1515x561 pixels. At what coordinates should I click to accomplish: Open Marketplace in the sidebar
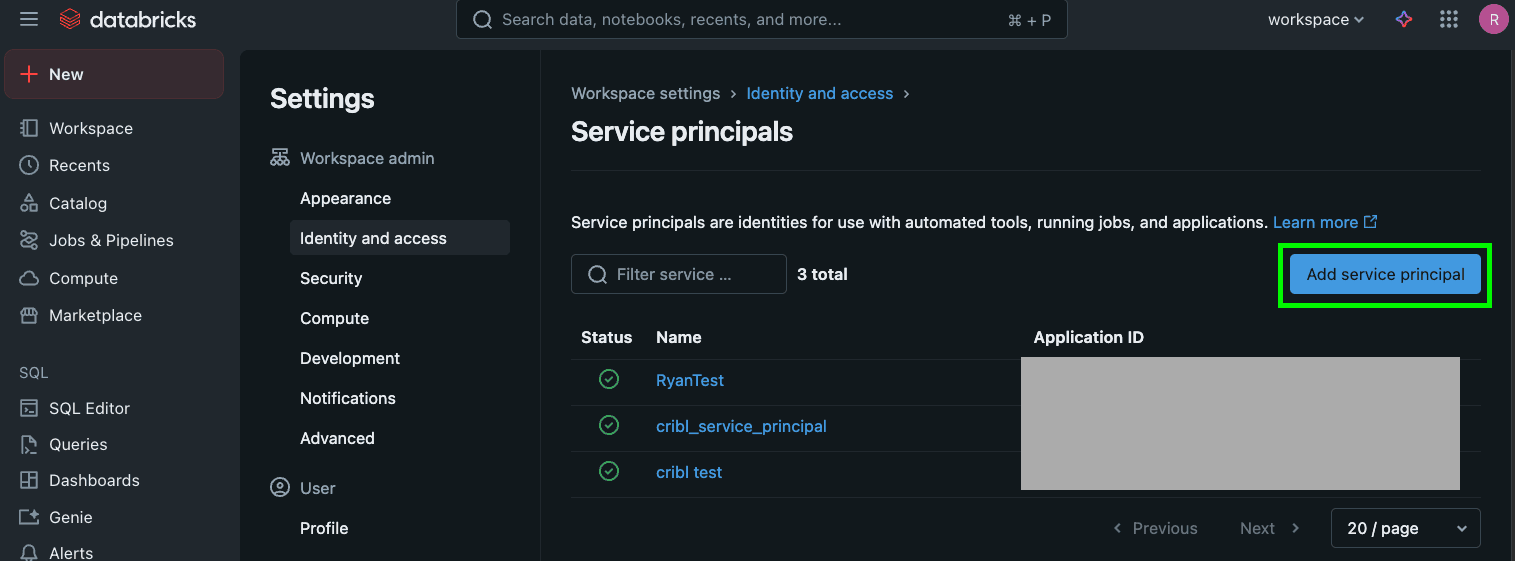click(x=95, y=315)
